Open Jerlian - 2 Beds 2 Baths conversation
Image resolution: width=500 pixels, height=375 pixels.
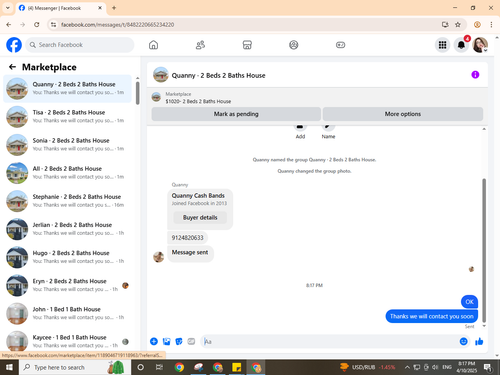67,229
